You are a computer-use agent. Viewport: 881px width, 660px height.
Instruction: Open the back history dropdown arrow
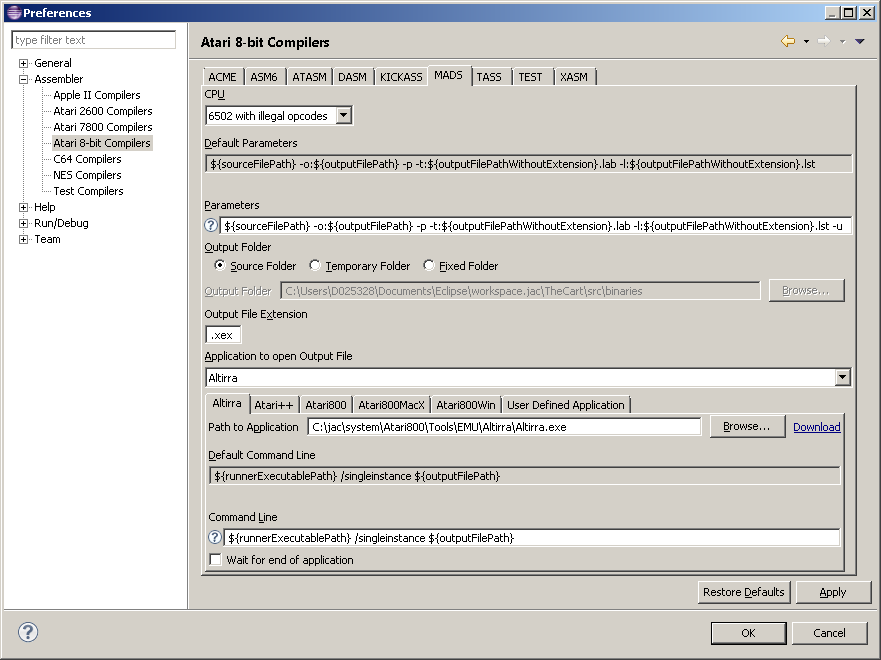[806, 41]
